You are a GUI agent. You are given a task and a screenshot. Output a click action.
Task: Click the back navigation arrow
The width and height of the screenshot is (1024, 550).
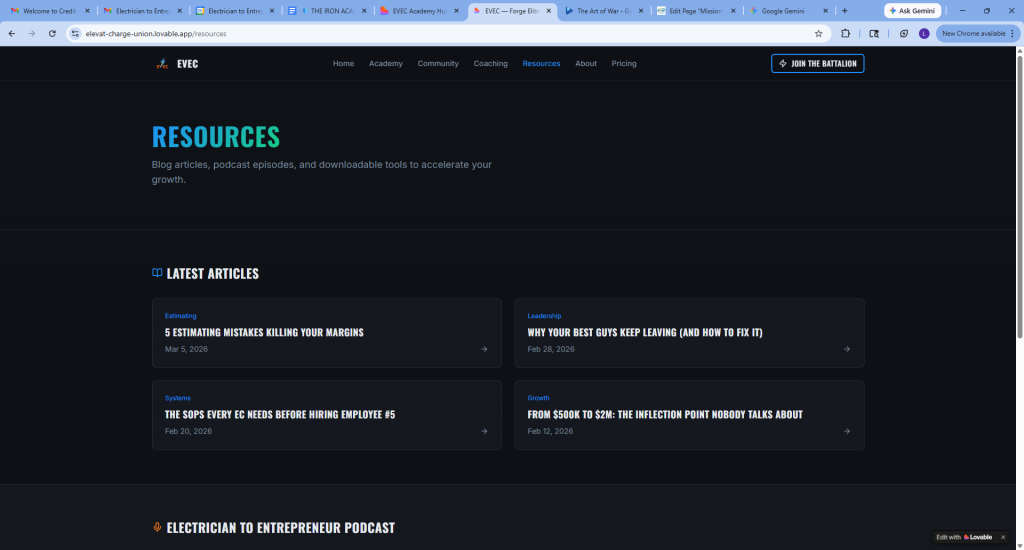[x=12, y=33]
